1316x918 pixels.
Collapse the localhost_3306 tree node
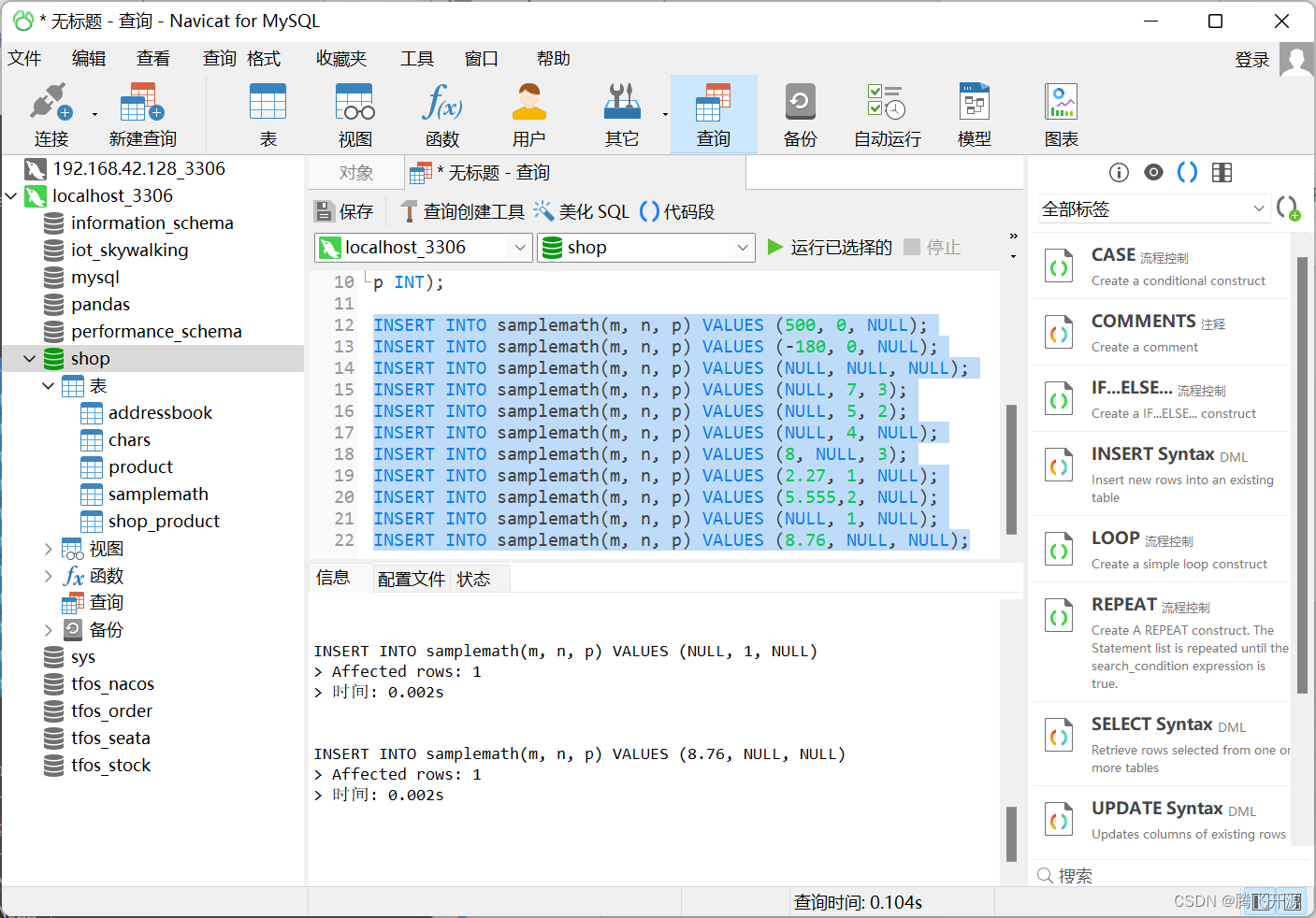(11, 196)
